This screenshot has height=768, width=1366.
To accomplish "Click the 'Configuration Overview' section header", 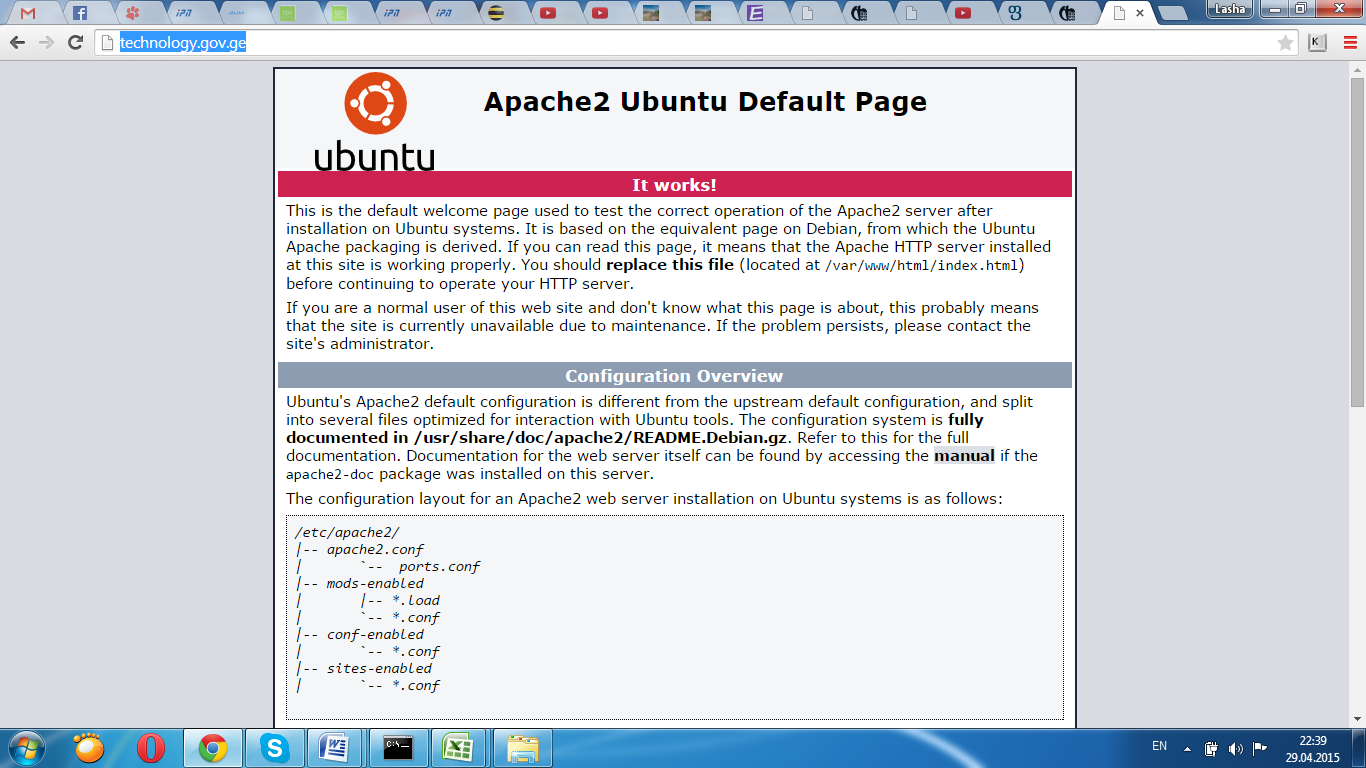I will 675,376.
